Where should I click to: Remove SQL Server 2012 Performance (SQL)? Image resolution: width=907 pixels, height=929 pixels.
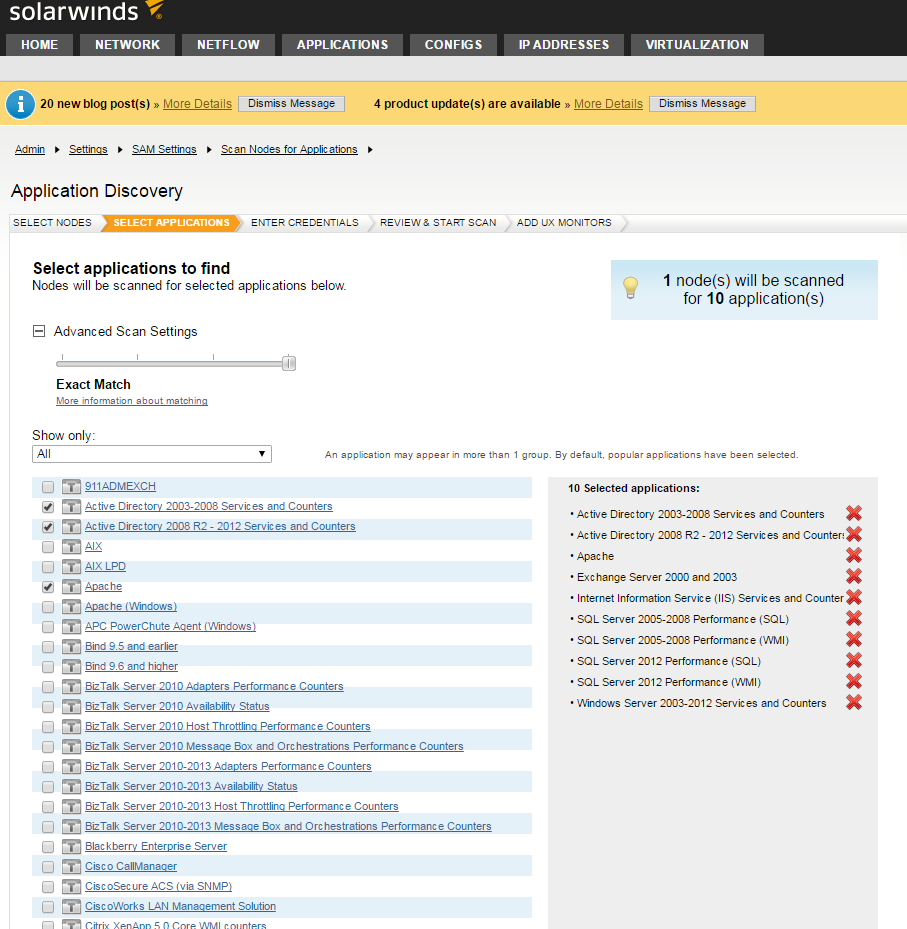click(x=854, y=661)
